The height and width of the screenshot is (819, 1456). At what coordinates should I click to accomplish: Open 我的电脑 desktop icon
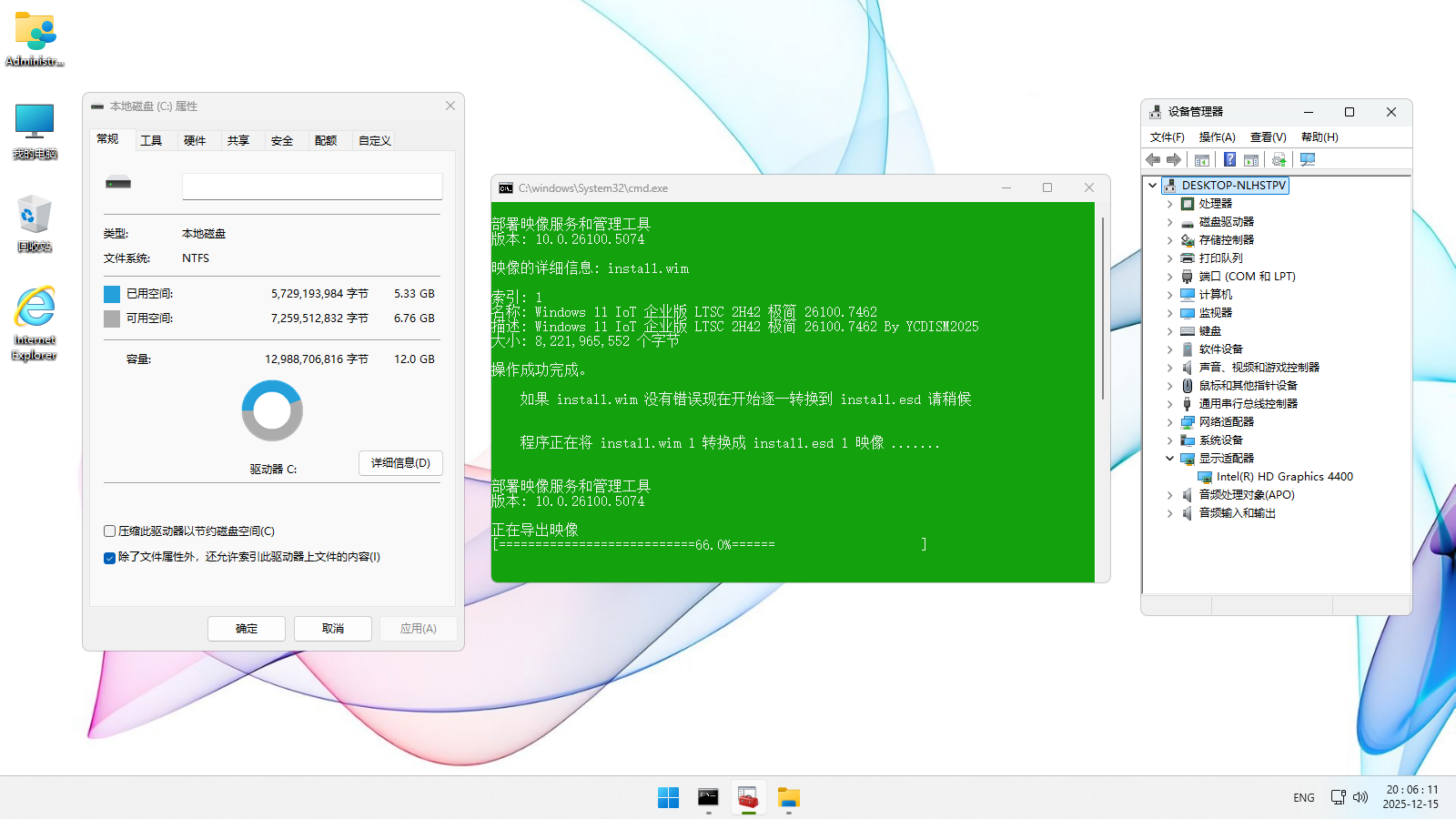coord(35,131)
